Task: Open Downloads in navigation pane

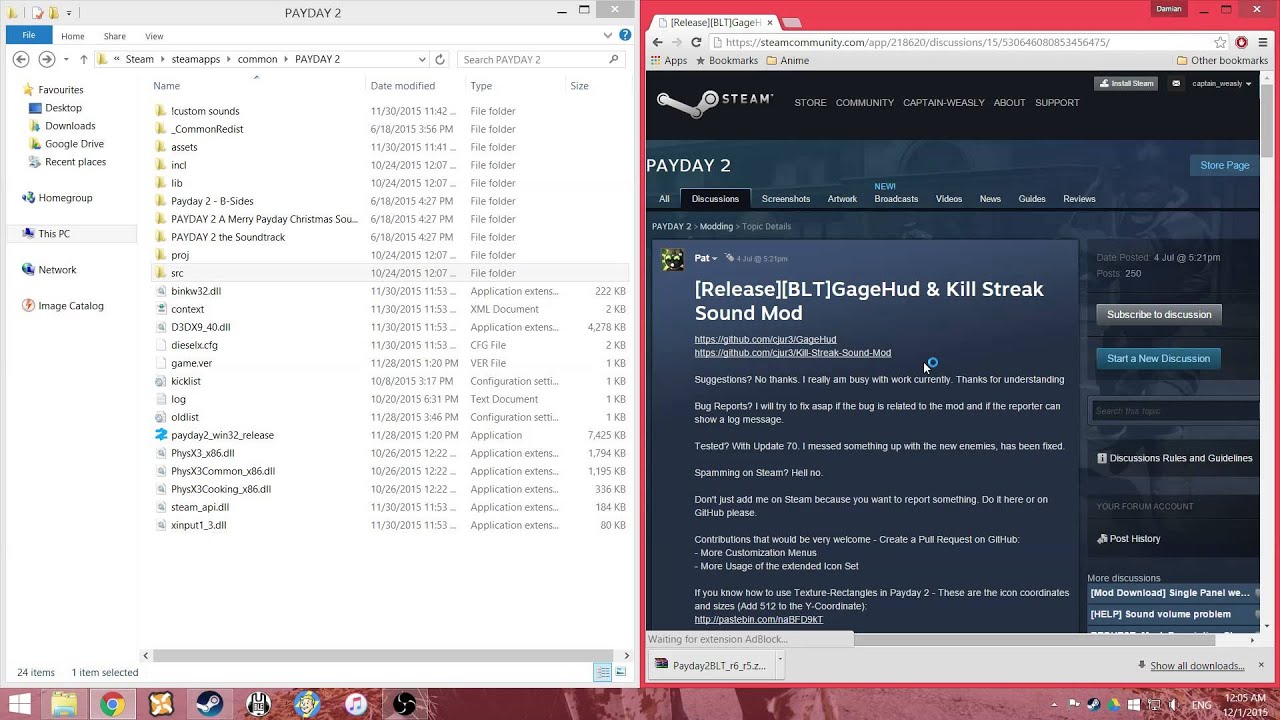Action: [x=70, y=126]
